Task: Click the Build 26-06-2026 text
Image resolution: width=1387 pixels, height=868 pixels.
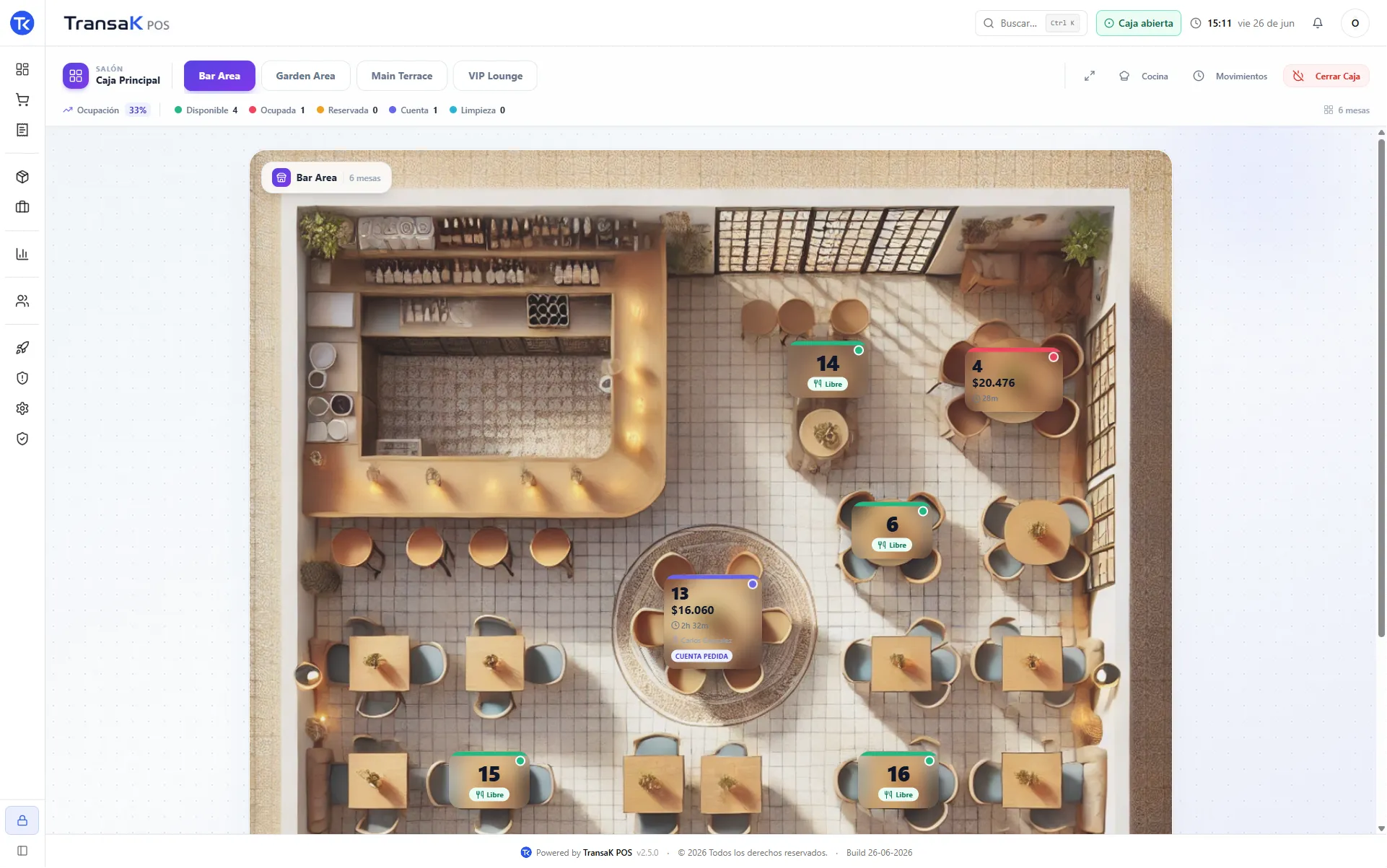Action: (879, 853)
